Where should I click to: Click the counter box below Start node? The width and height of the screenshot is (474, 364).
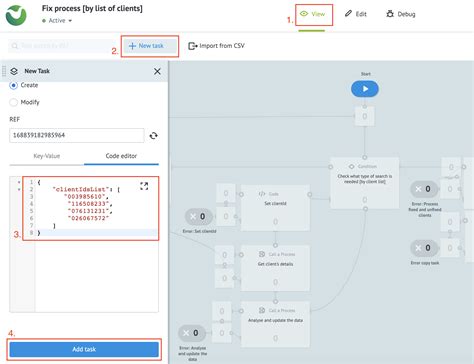364,116
